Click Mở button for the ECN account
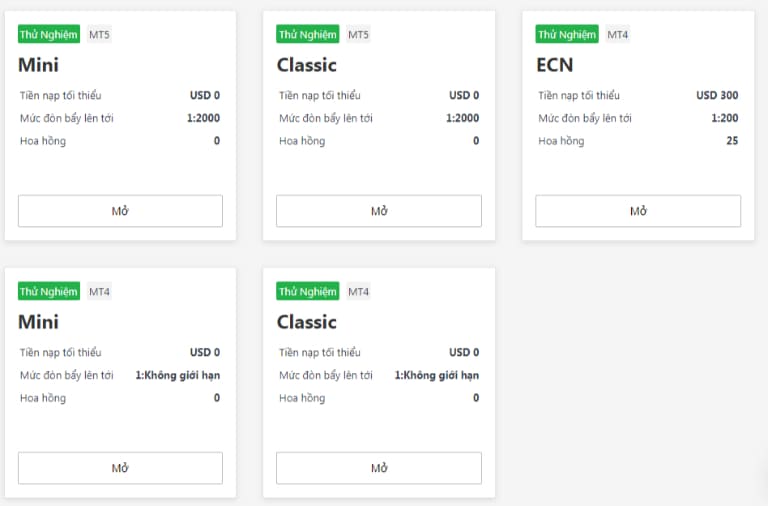 click(638, 211)
